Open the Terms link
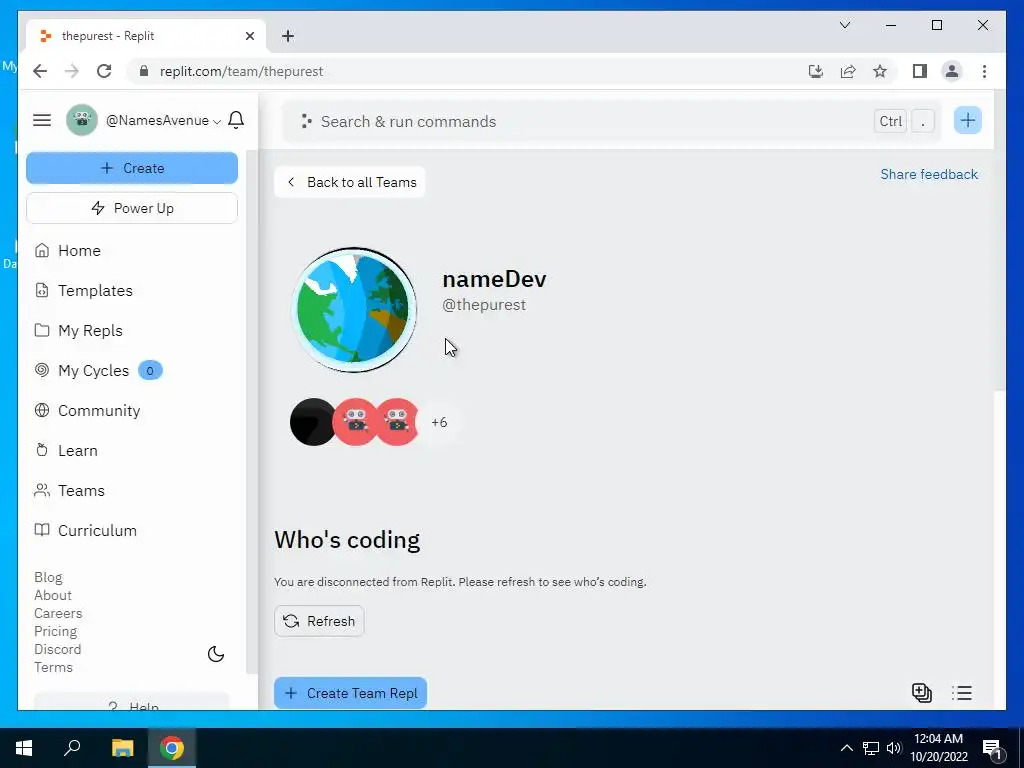 pos(54,667)
